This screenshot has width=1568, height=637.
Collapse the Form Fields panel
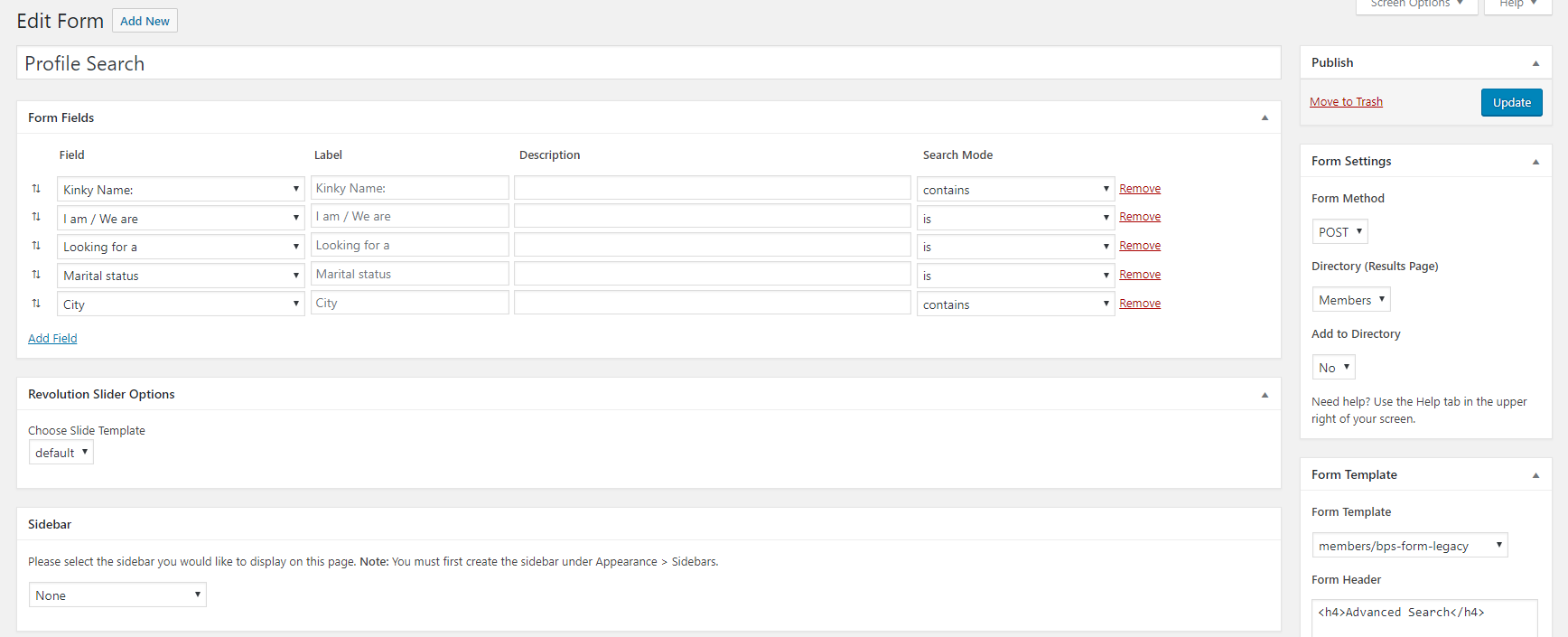pyautogui.click(x=1265, y=117)
